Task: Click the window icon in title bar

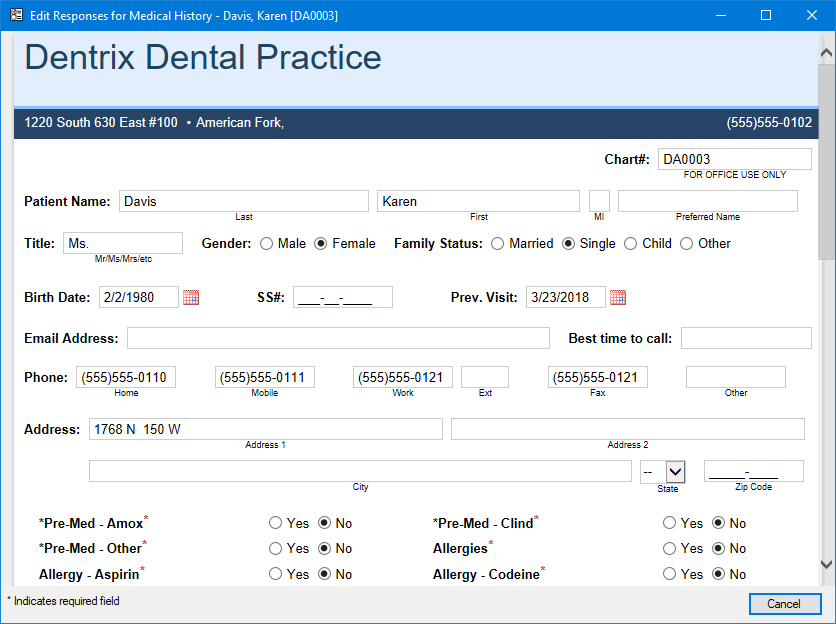Action: tap(15, 15)
